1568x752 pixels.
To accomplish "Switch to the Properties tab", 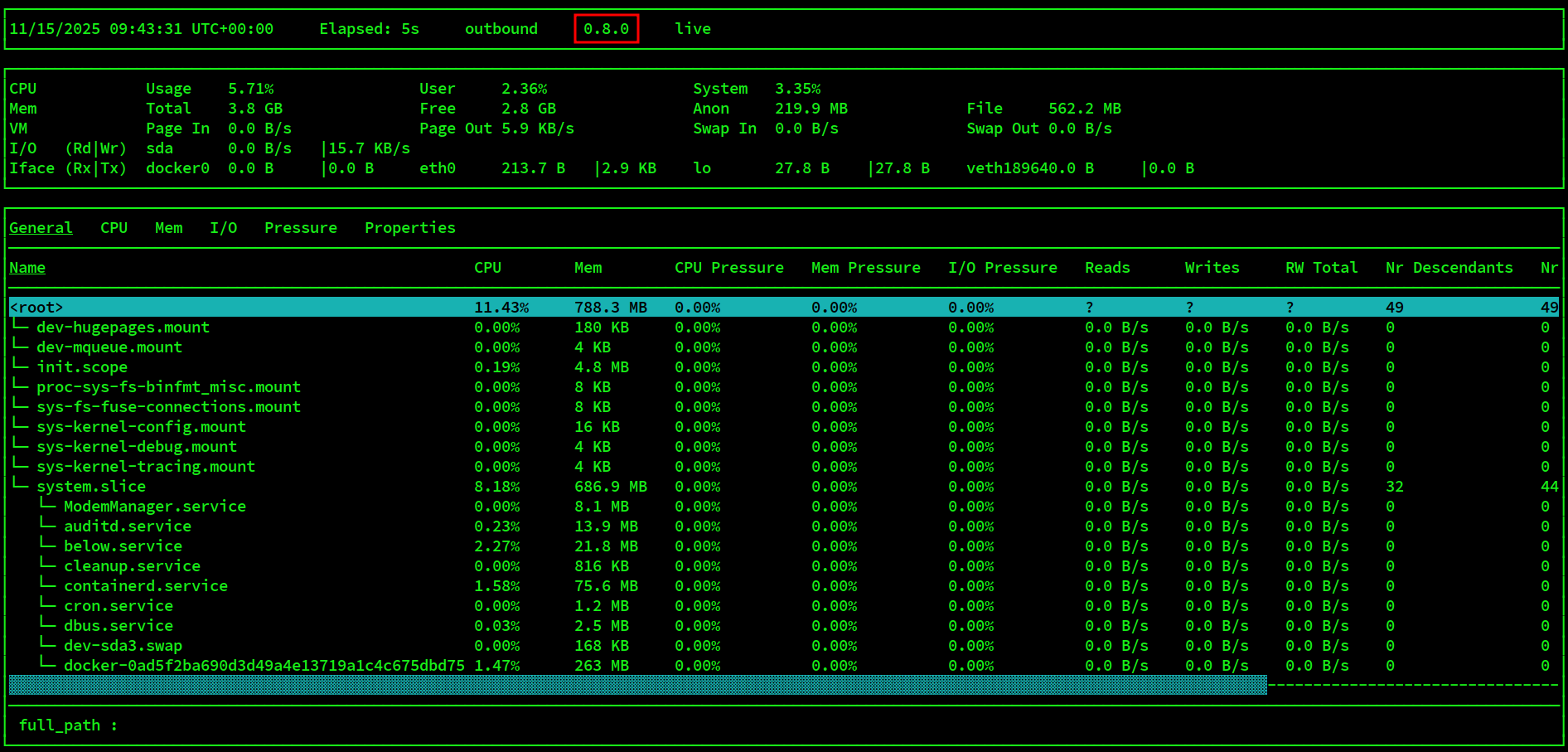I will tap(409, 228).
